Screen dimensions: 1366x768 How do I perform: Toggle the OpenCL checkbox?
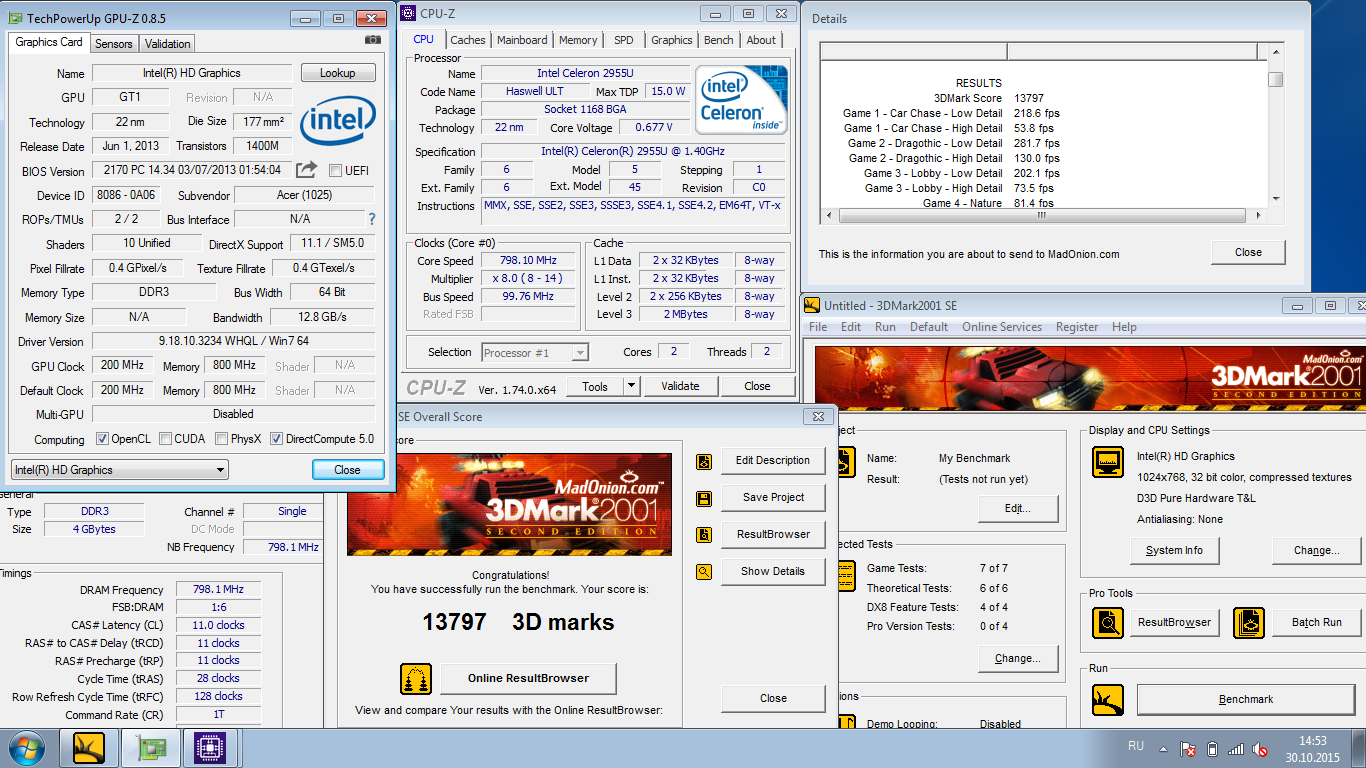[x=102, y=439]
